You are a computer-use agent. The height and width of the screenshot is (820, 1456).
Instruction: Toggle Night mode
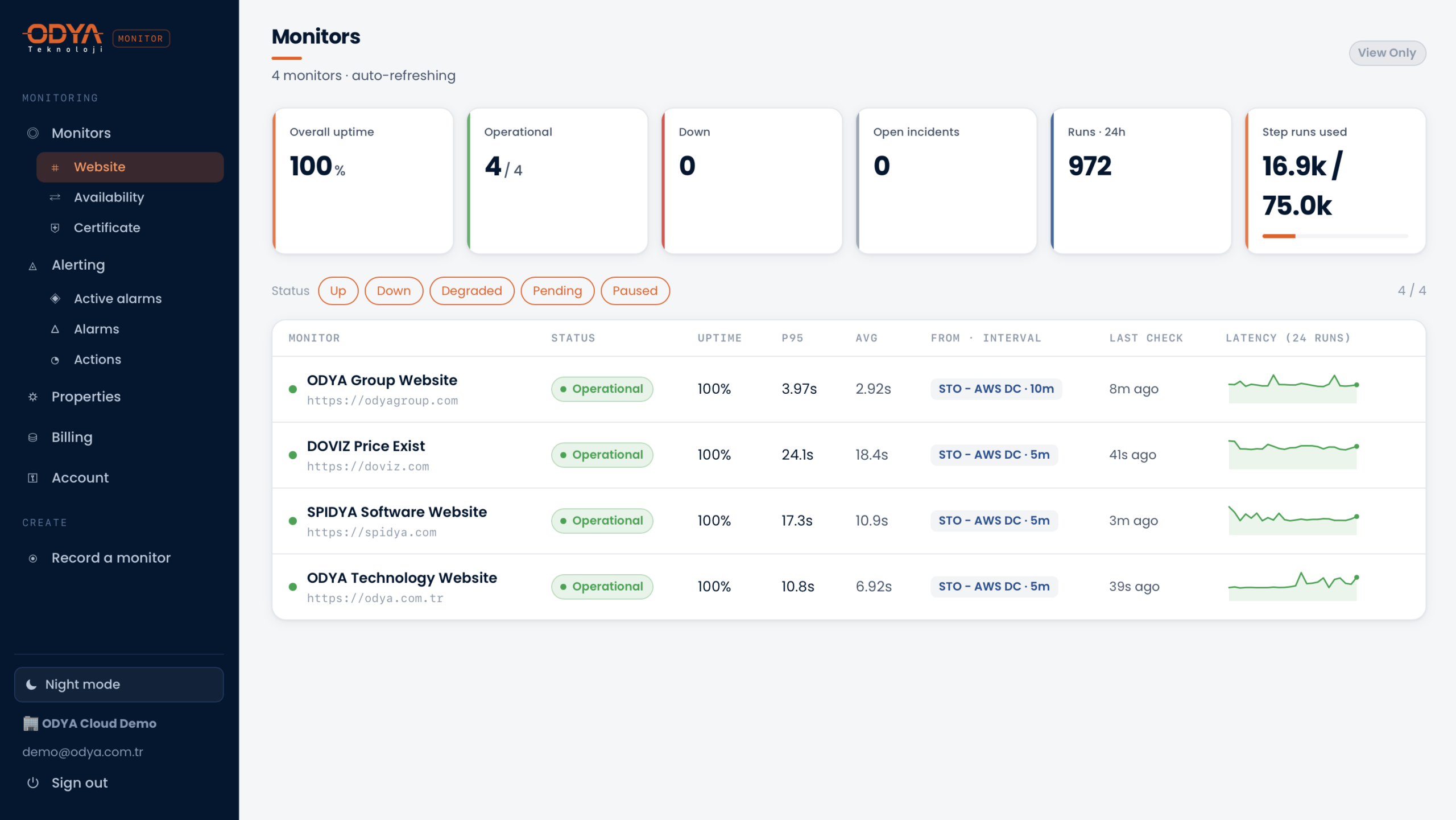pos(119,685)
